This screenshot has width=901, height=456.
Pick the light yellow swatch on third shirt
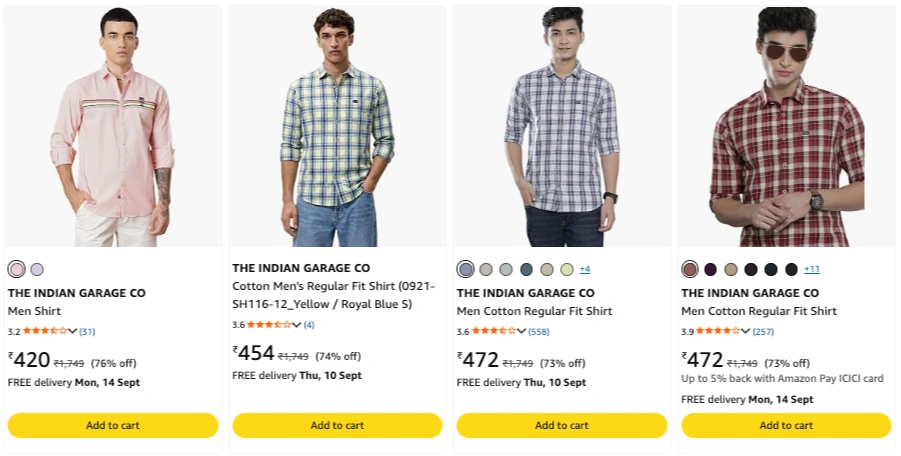[567, 269]
